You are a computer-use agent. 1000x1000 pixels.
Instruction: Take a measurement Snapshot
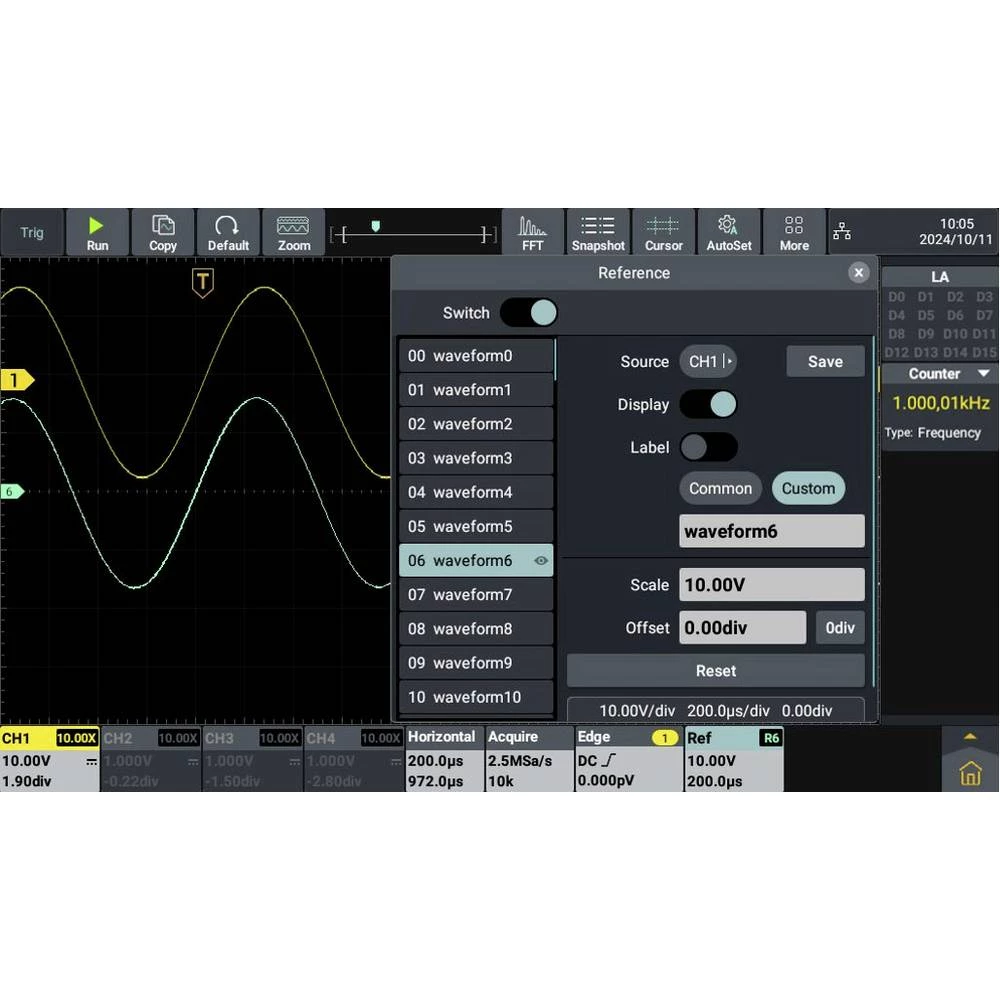coord(598,233)
